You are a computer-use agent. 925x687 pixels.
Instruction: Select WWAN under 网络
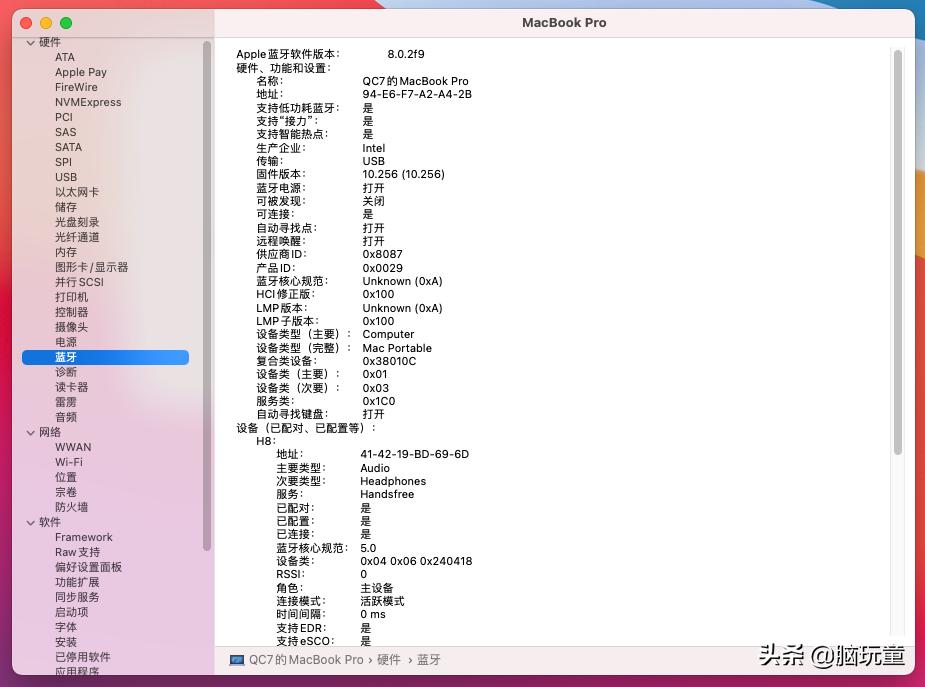[x=72, y=447]
